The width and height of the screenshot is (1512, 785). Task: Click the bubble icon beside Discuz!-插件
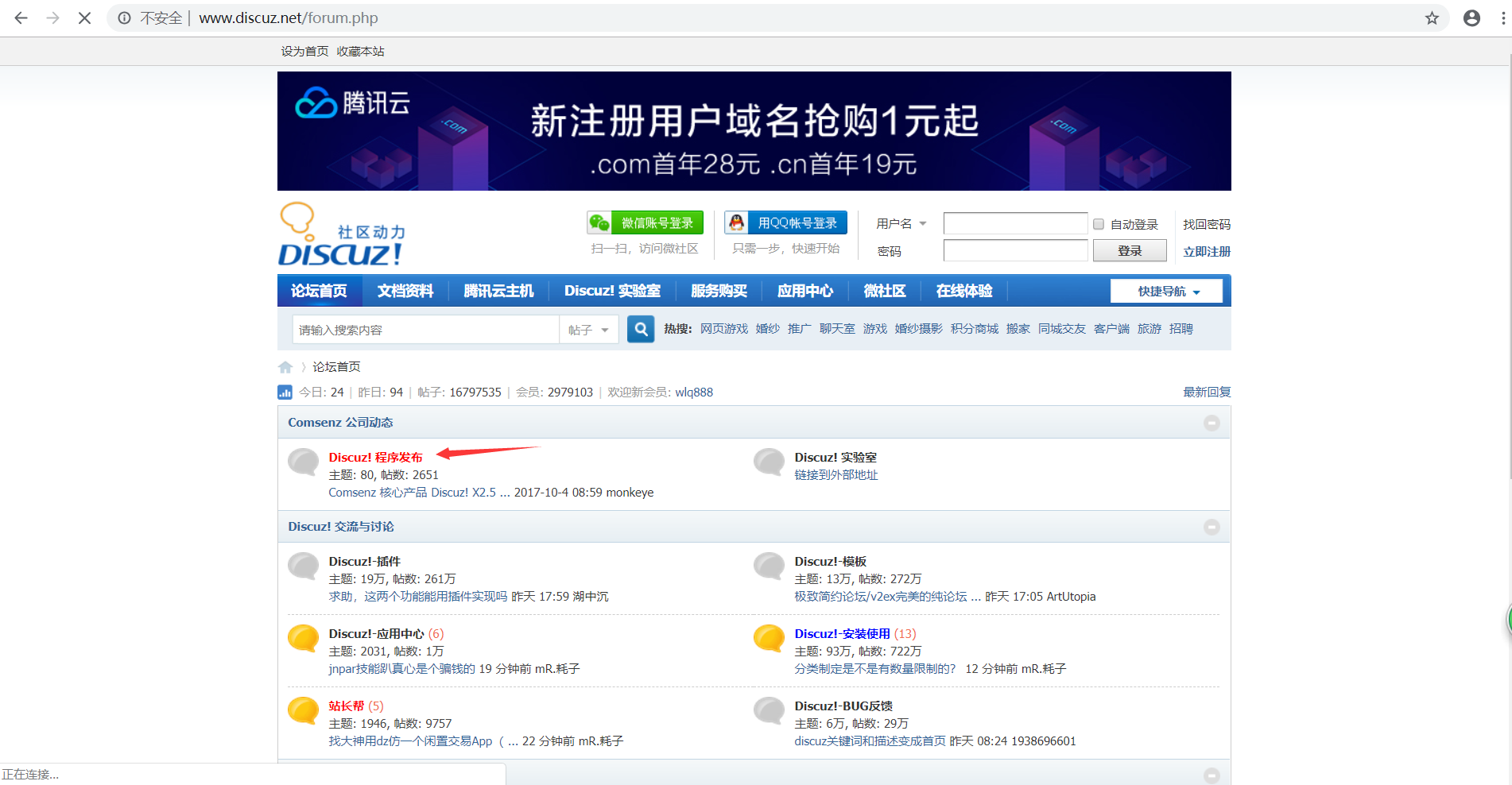(x=303, y=566)
